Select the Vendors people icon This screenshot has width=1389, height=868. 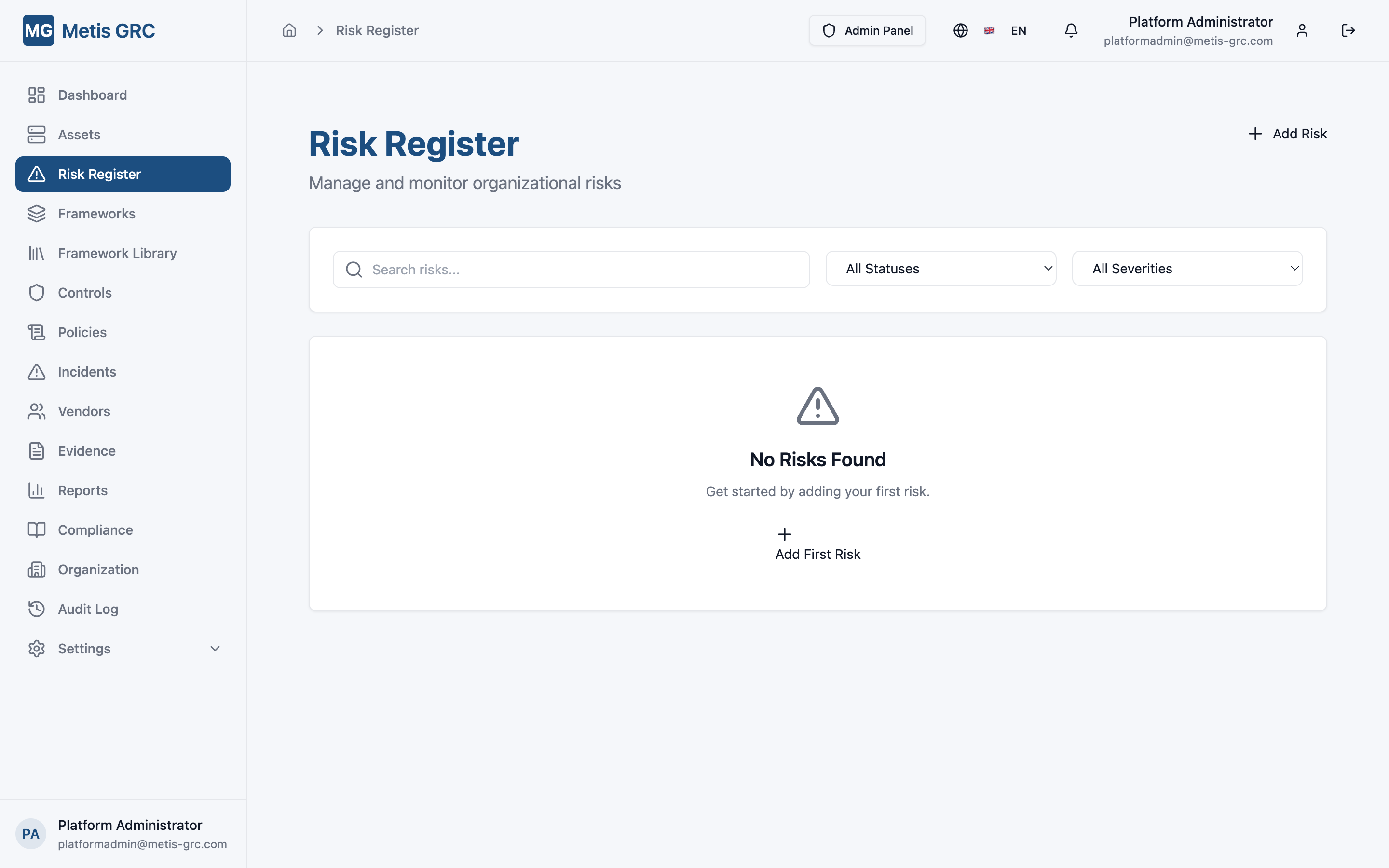(37, 411)
